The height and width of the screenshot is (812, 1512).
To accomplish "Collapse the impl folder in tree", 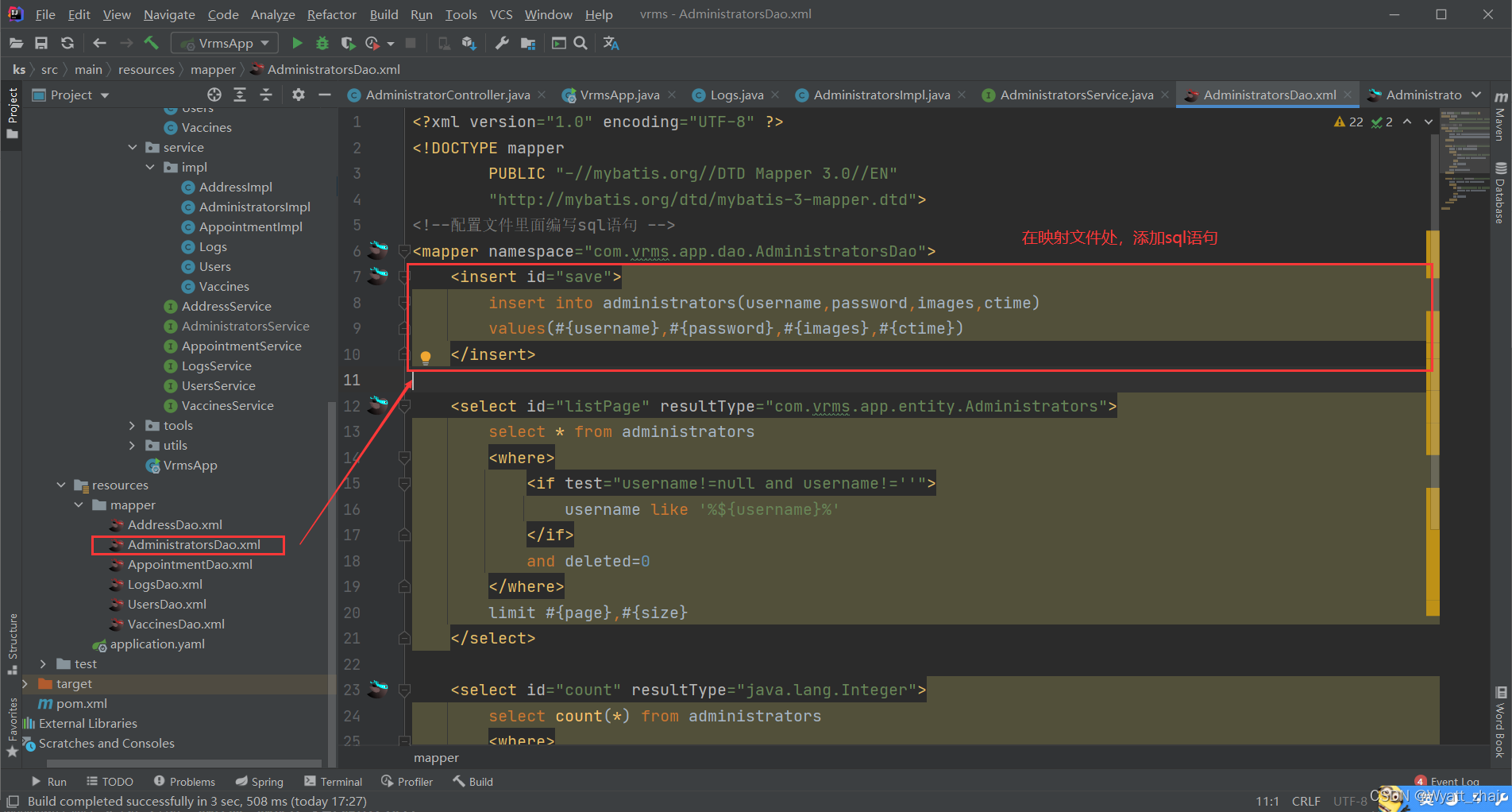I will point(149,167).
